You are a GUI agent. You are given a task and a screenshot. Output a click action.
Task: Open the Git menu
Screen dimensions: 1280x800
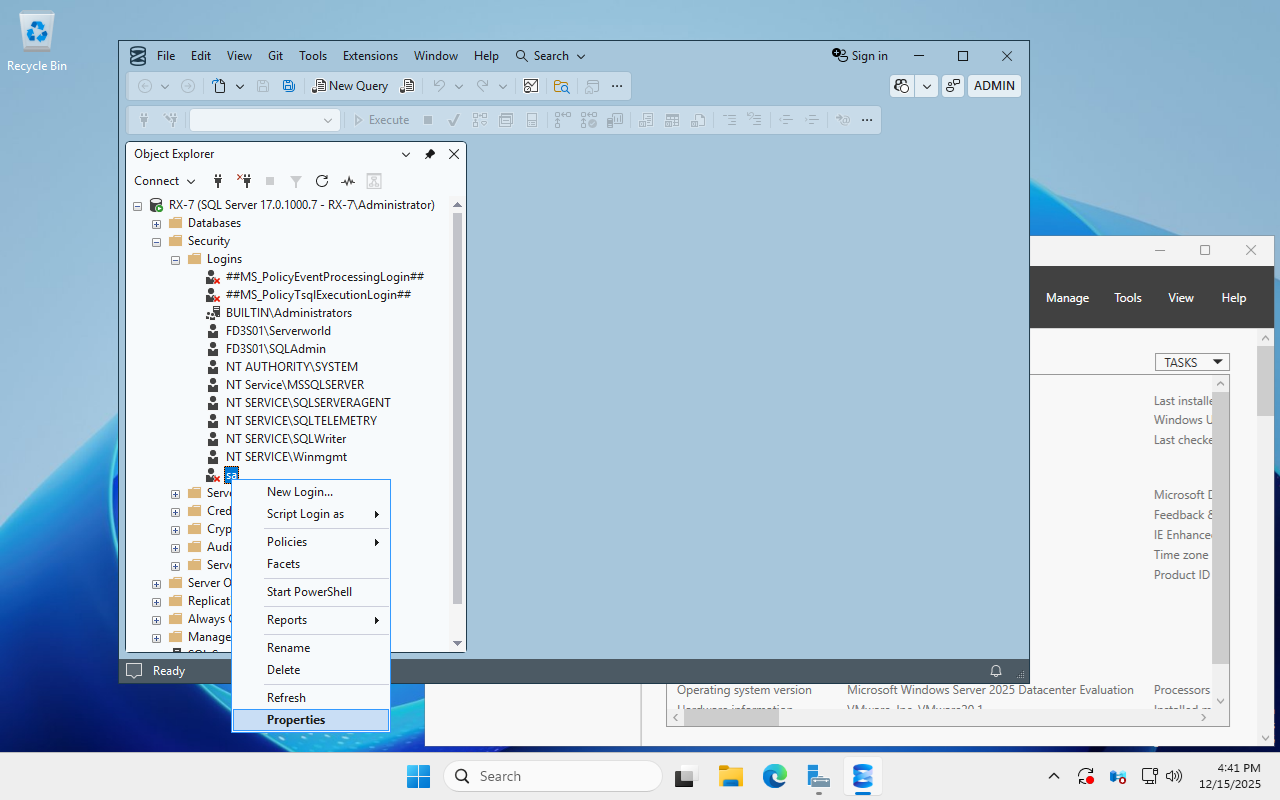click(274, 56)
